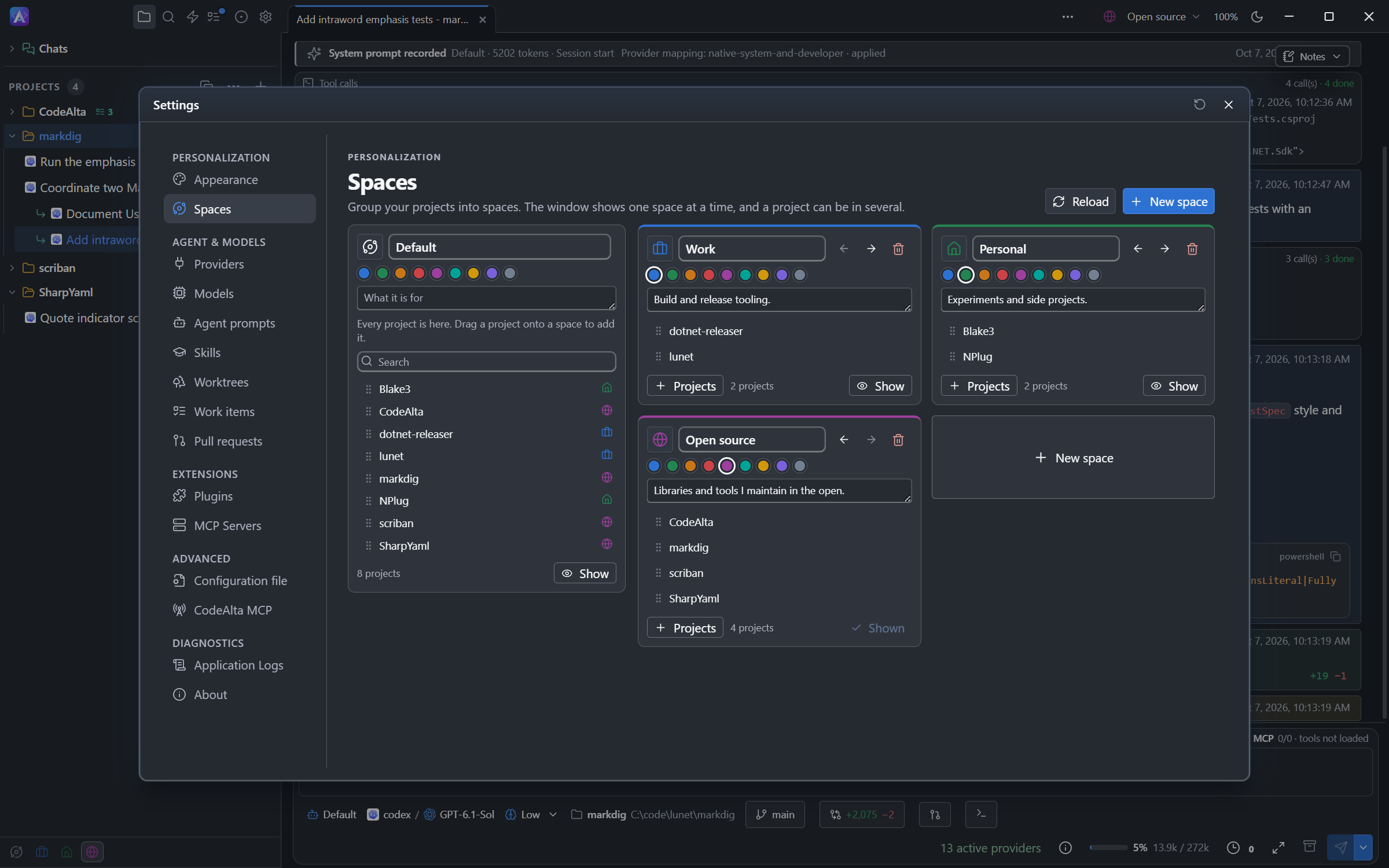Image resolution: width=1389 pixels, height=868 pixels.
Task: Move the Personal space left with arrow
Action: click(x=1138, y=249)
